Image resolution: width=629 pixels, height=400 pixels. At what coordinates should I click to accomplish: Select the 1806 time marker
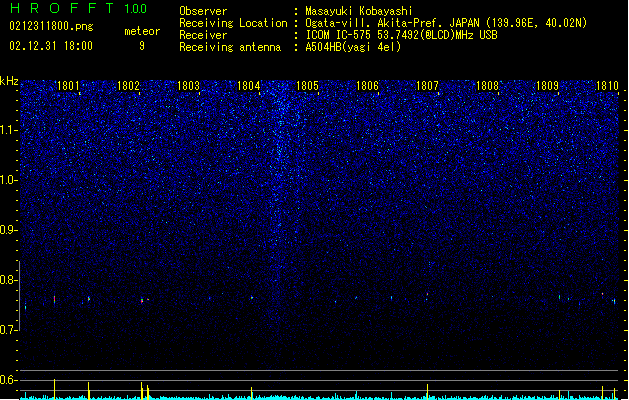pyautogui.click(x=367, y=86)
